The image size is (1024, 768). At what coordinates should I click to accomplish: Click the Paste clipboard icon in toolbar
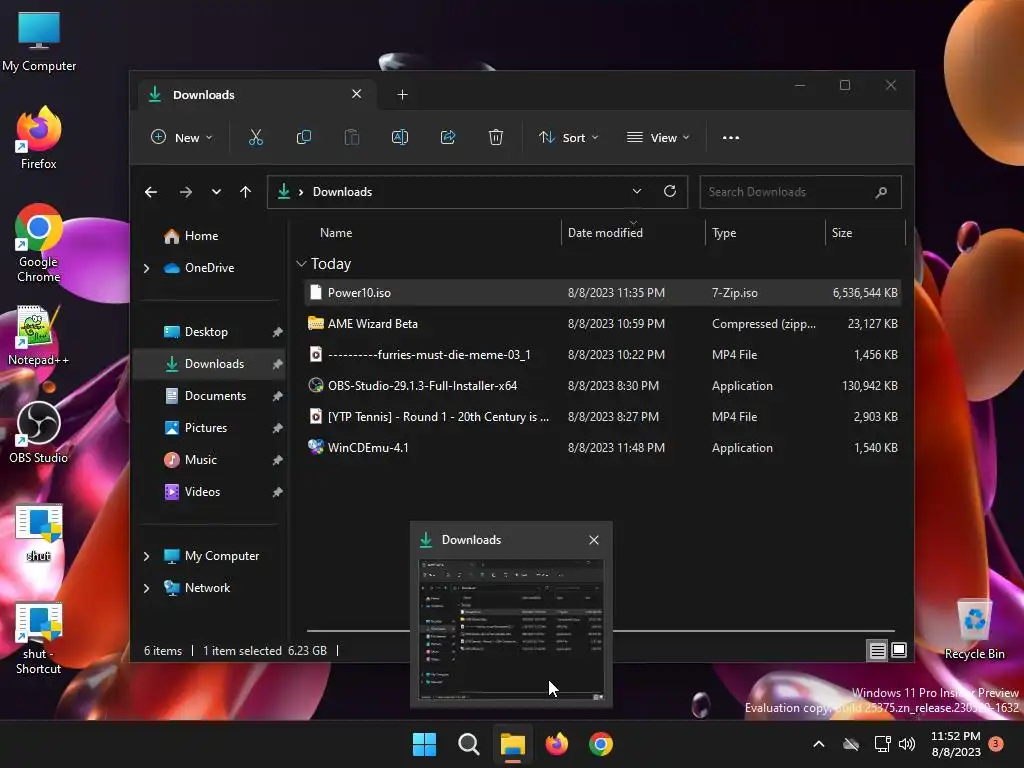(352, 137)
